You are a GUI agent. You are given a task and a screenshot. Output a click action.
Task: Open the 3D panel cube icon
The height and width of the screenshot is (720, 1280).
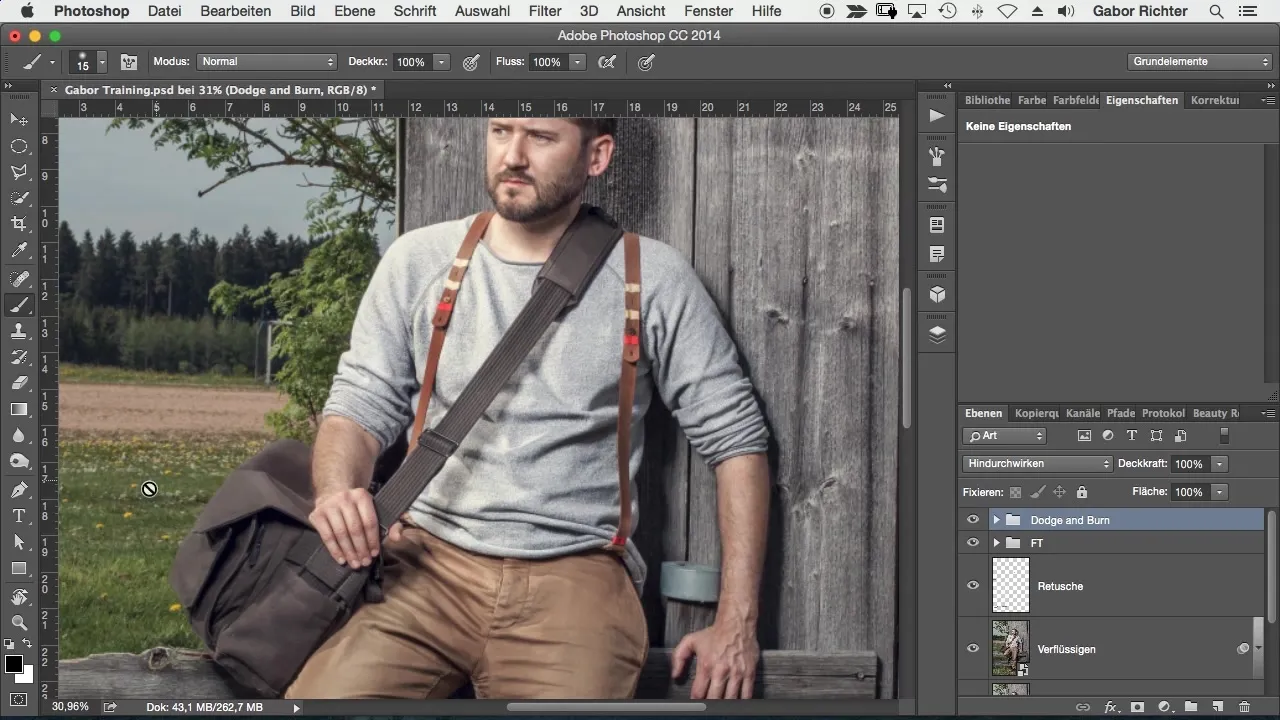tap(937, 295)
